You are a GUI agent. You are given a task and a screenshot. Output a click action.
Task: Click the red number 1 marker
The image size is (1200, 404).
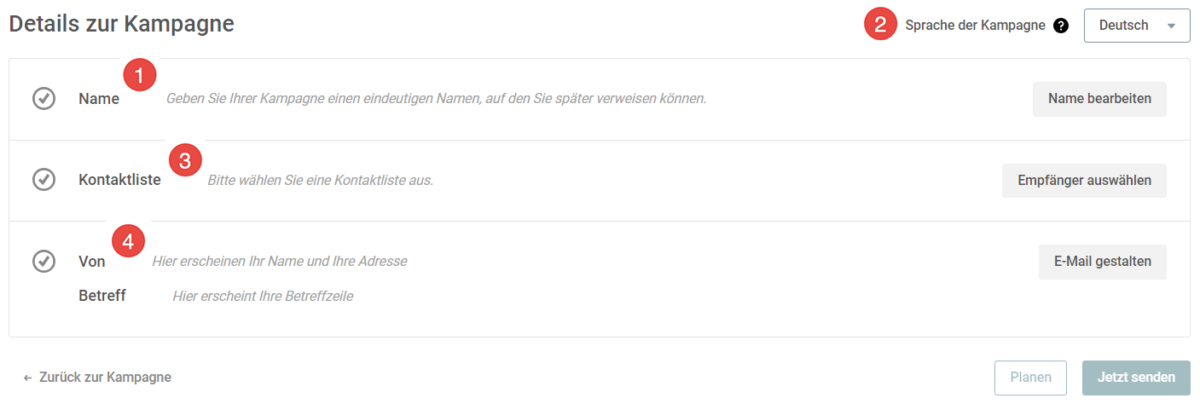[139, 75]
